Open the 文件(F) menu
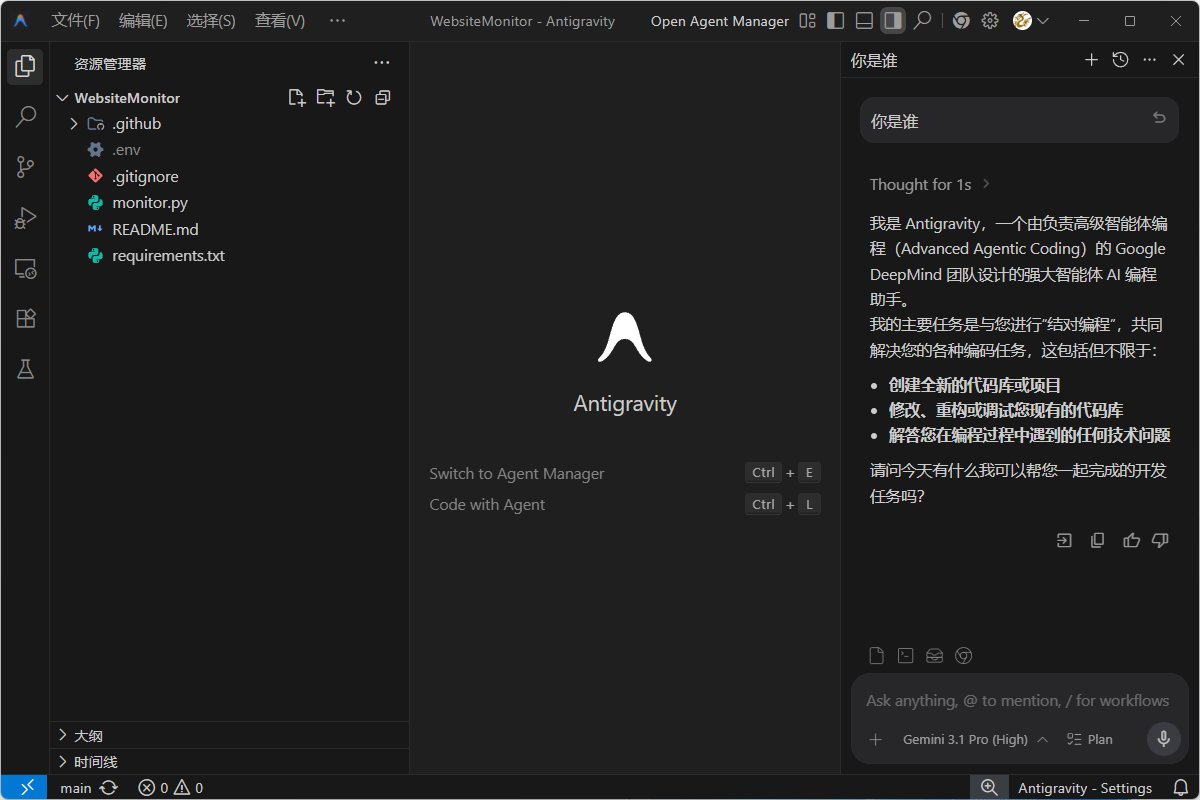1200x800 pixels. pos(76,21)
